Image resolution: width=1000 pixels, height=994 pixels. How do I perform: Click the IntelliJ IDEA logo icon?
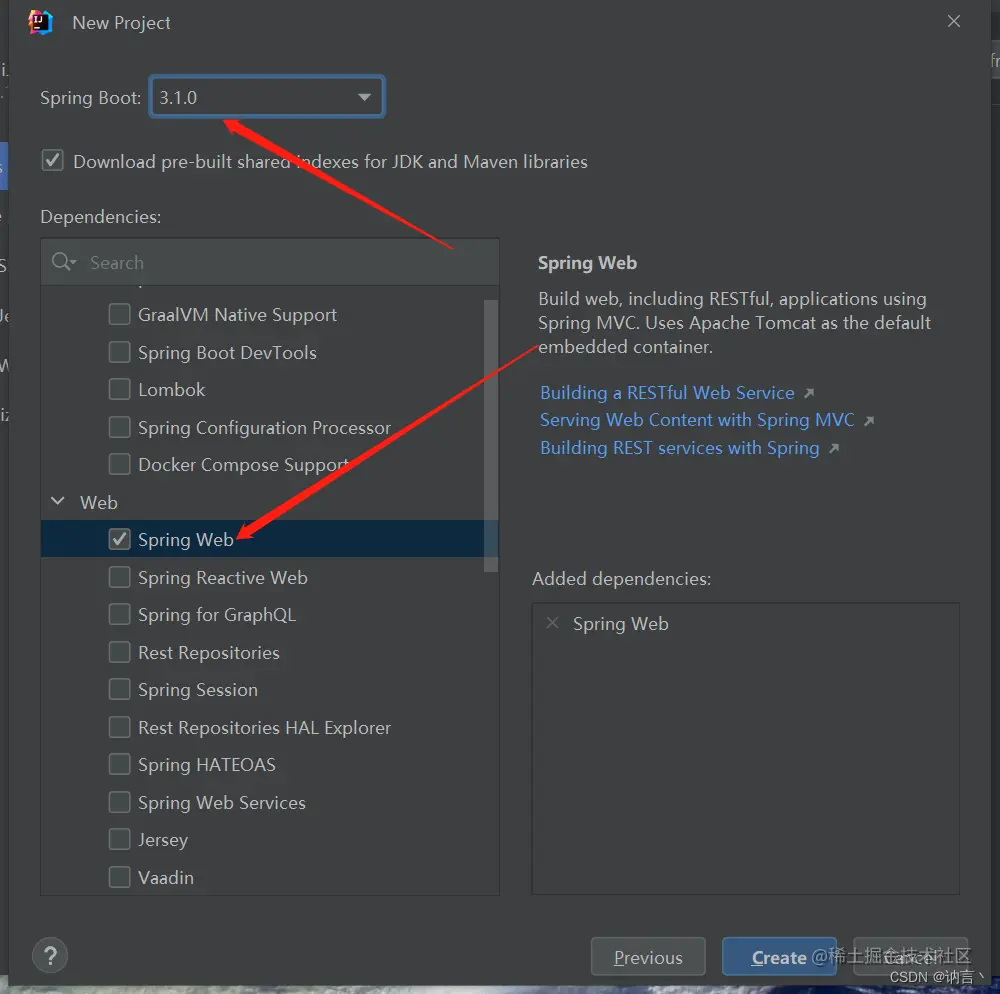[x=40, y=22]
